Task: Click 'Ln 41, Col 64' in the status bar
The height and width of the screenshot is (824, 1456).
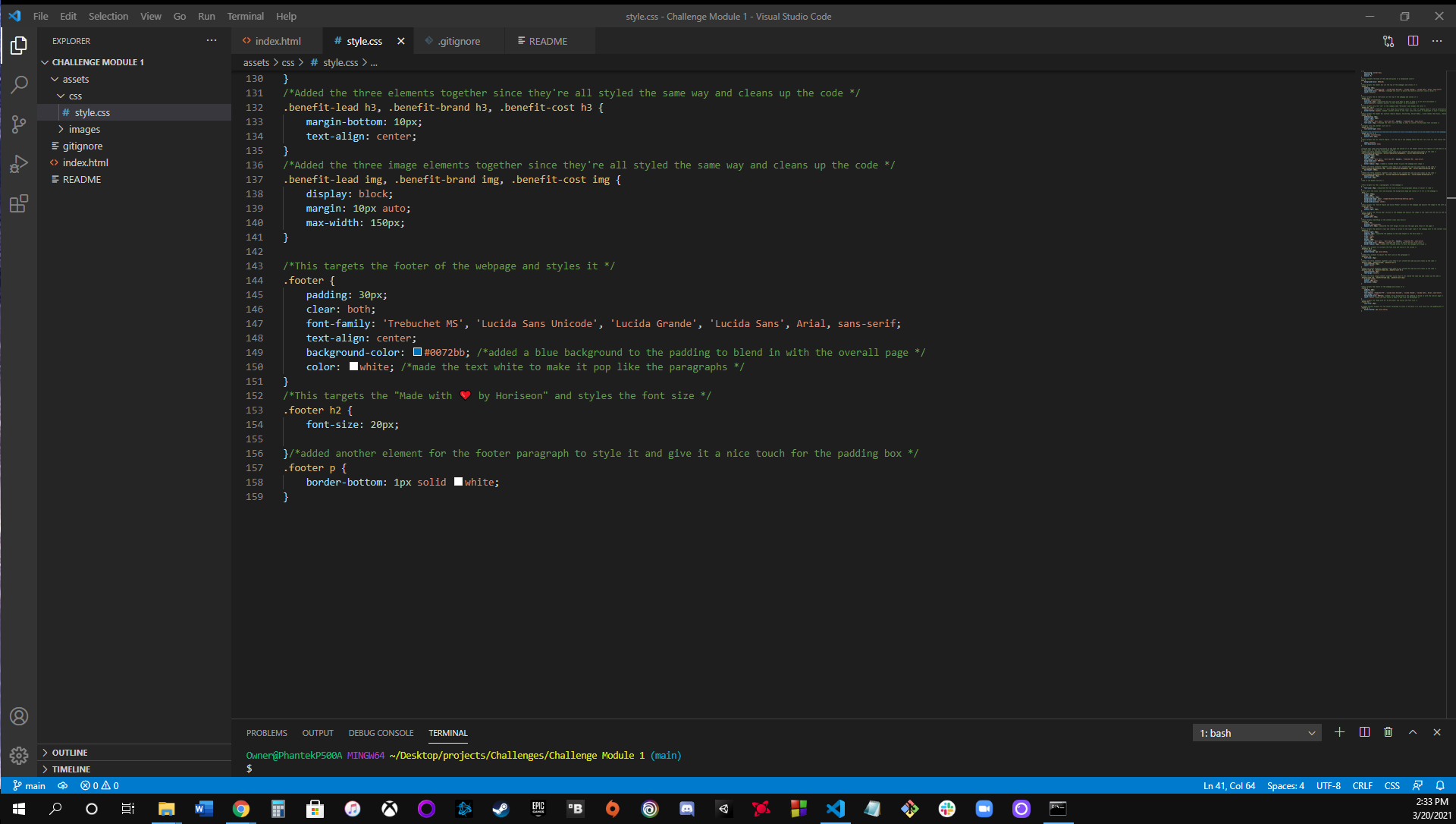Action: pyautogui.click(x=1228, y=785)
